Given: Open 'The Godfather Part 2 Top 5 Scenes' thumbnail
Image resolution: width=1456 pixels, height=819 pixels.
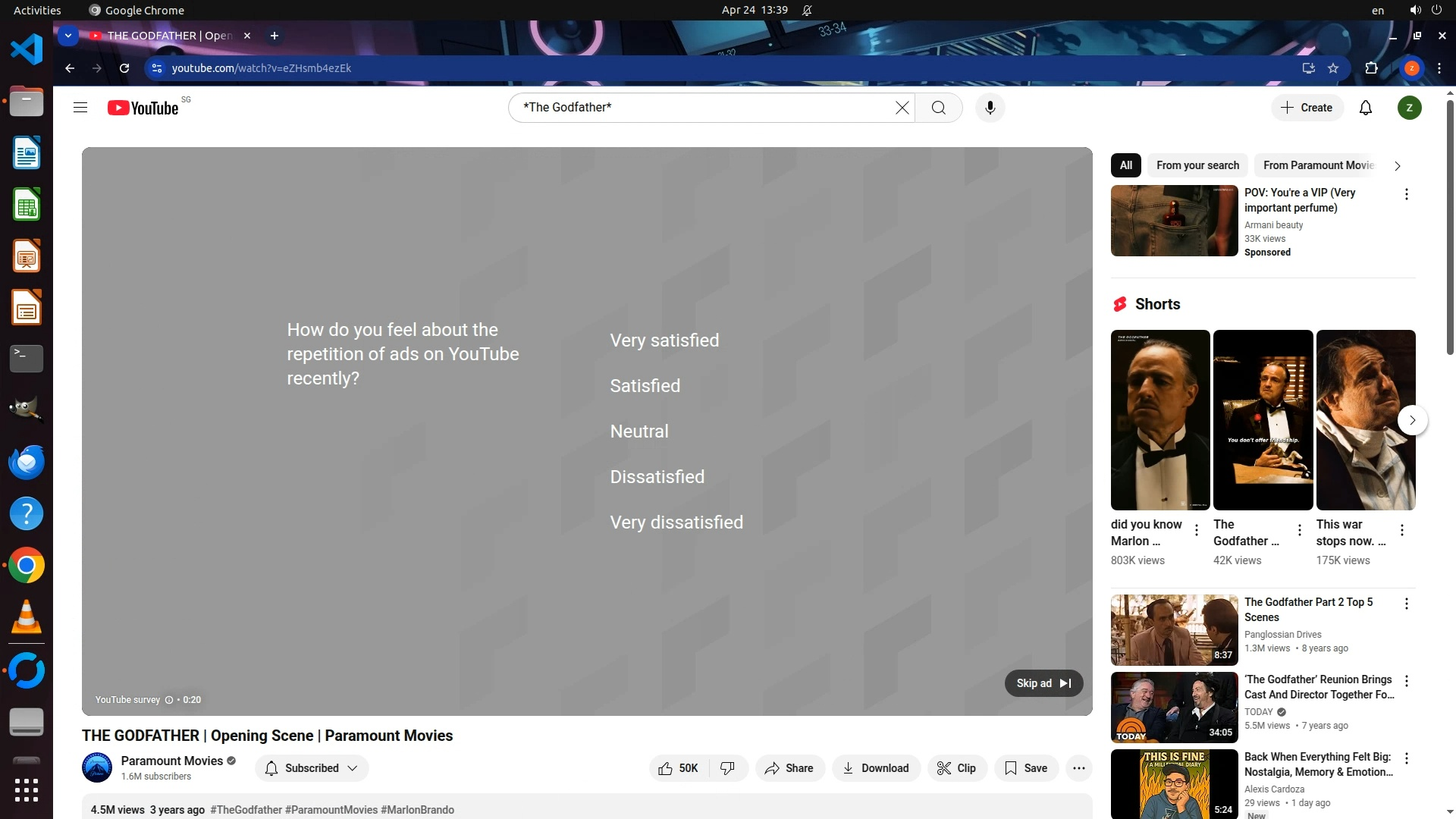Looking at the screenshot, I should pyautogui.click(x=1174, y=629).
